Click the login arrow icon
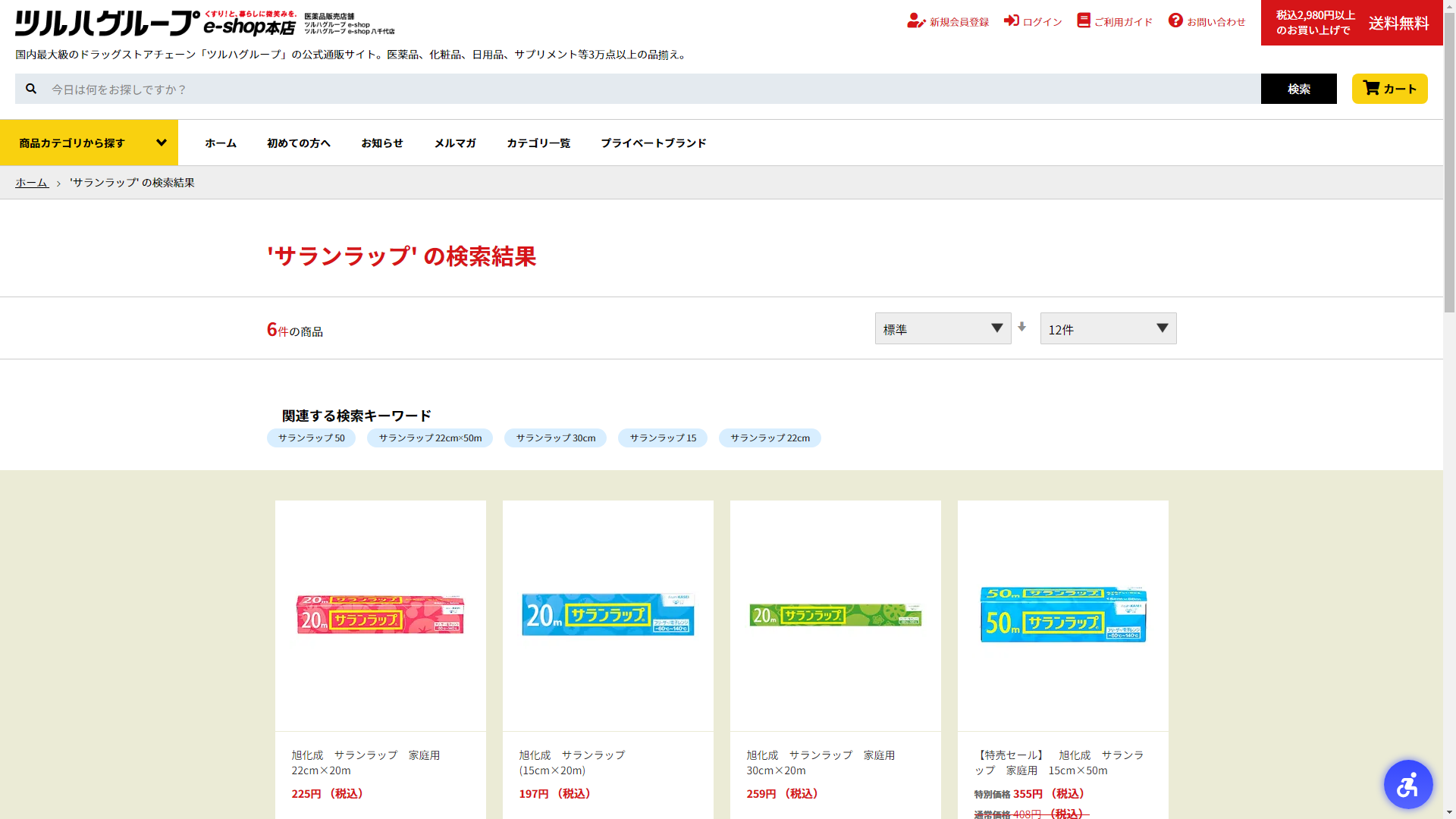 (1011, 20)
